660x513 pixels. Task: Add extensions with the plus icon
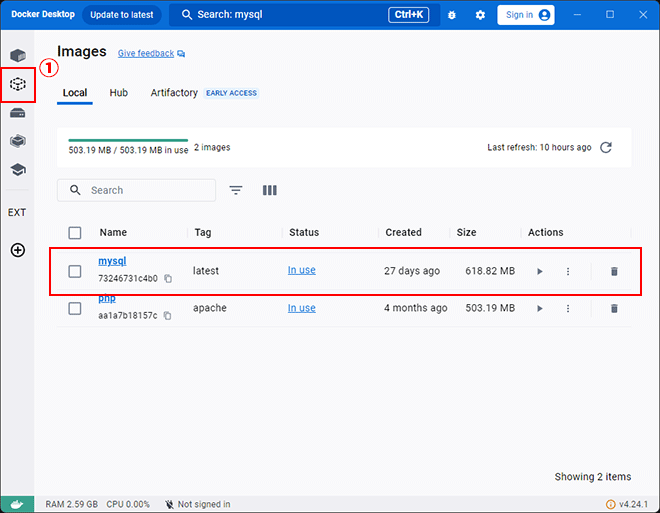click(18, 250)
